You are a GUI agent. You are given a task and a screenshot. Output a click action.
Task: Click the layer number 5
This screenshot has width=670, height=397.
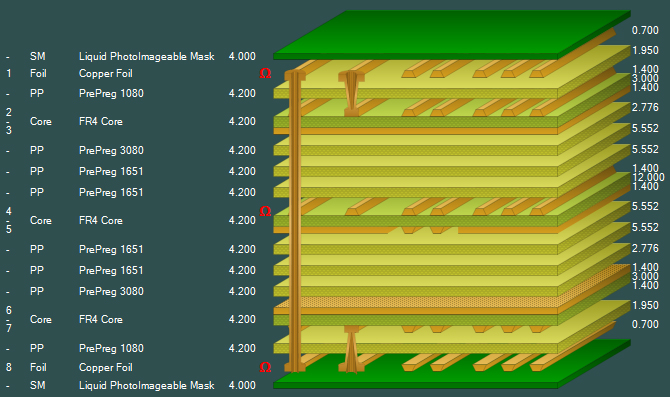[x=9, y=229]
